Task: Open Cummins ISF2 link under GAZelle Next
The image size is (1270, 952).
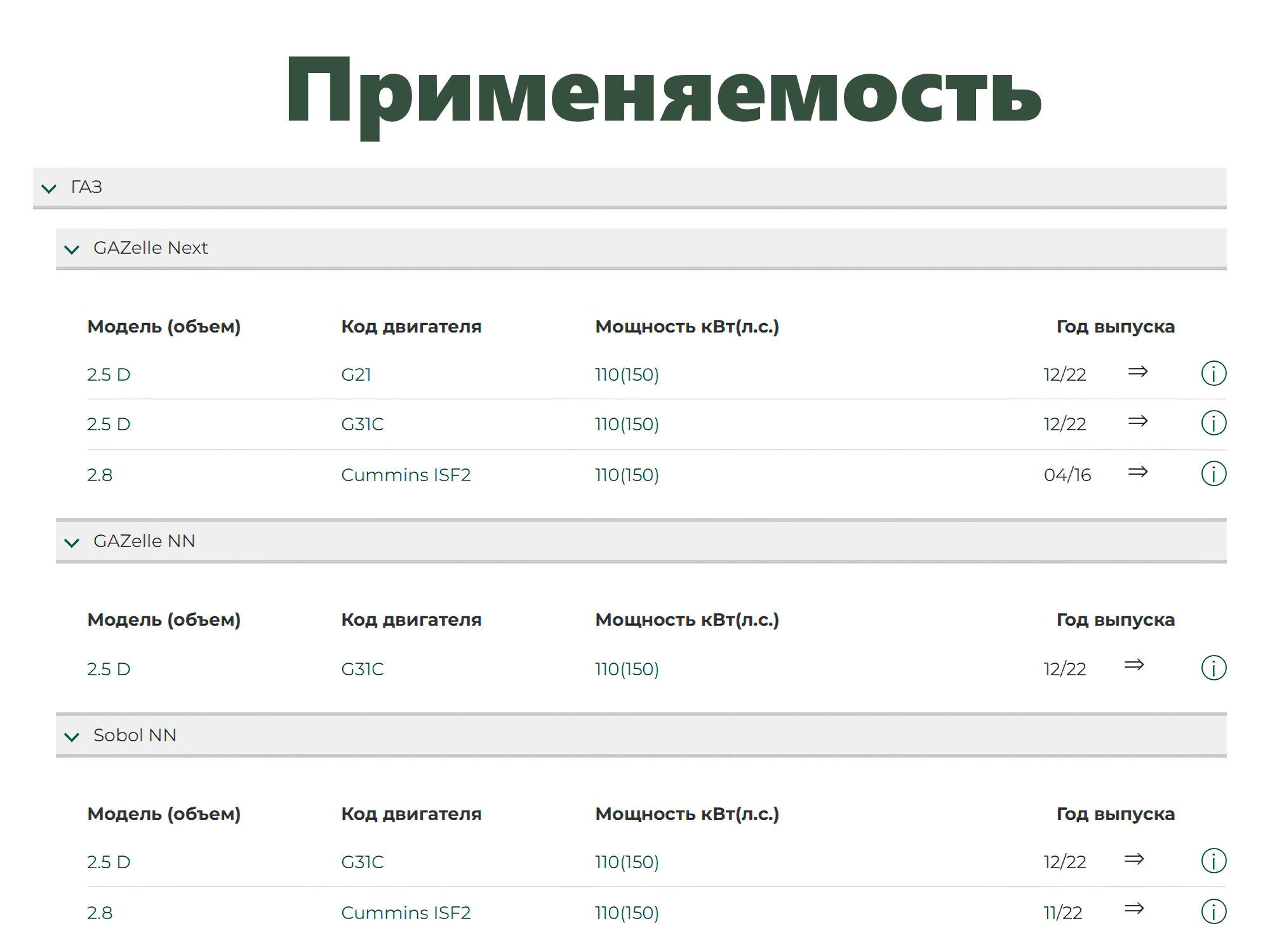Action: click(406, 475)
